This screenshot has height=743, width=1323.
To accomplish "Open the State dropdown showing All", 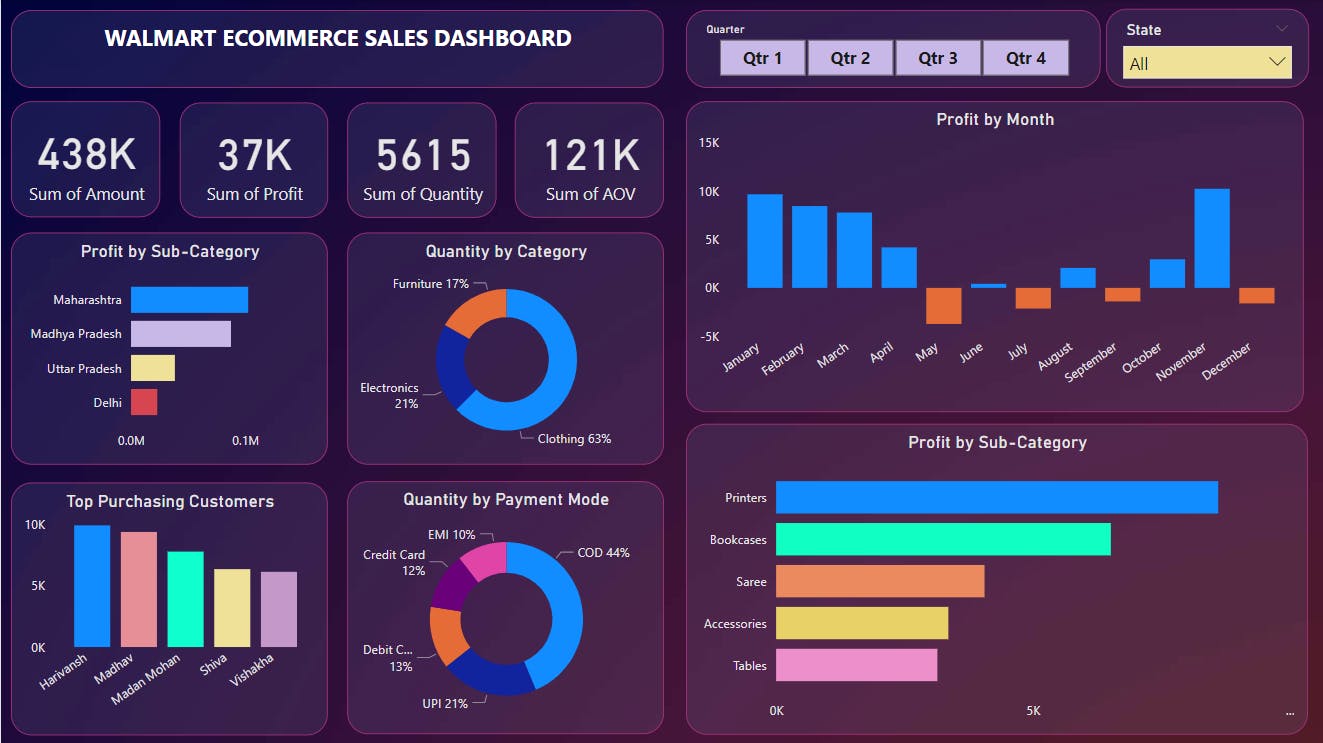I will [x=1207, y=63].
